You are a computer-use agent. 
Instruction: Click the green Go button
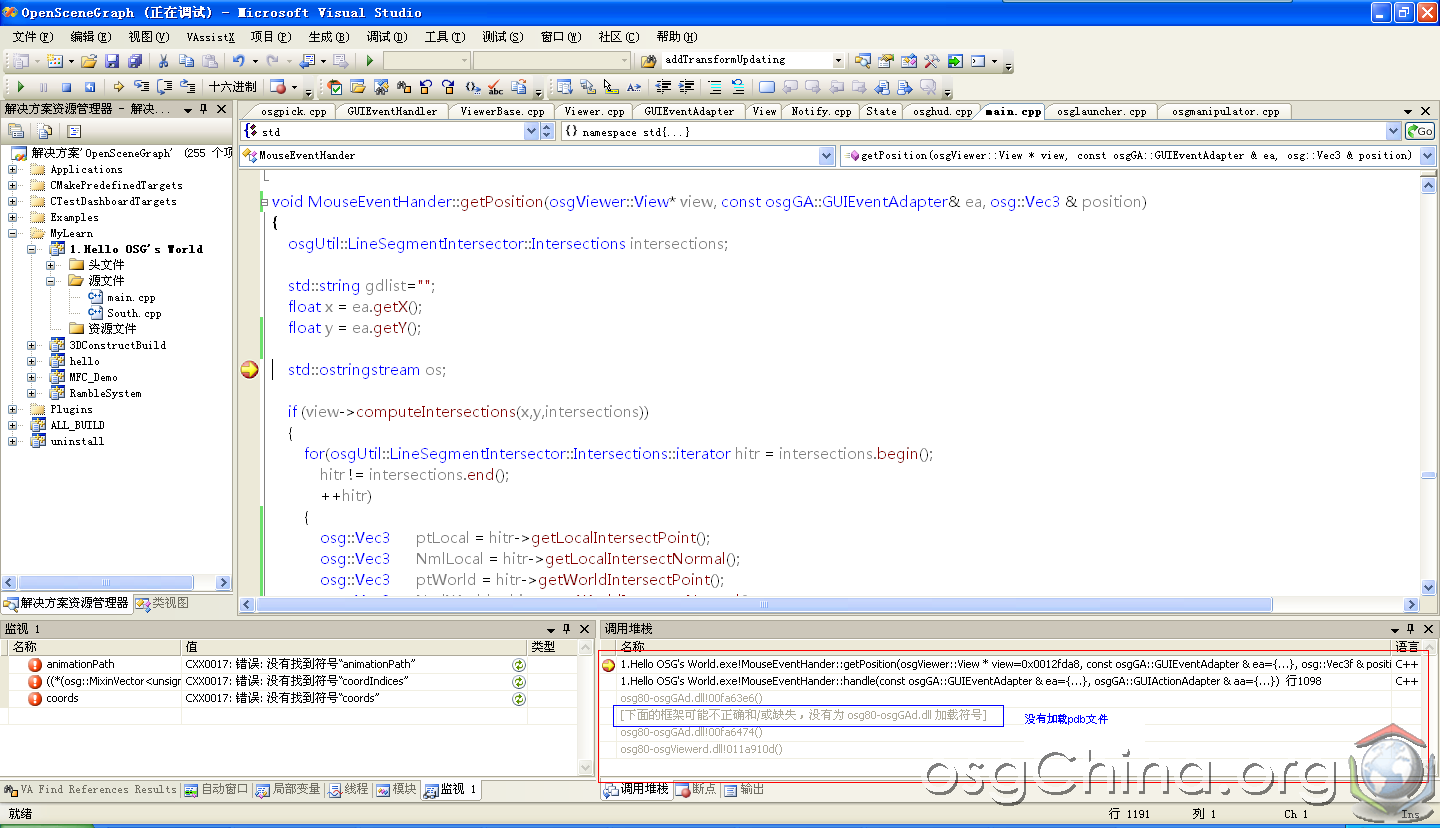coord(1420,131)
